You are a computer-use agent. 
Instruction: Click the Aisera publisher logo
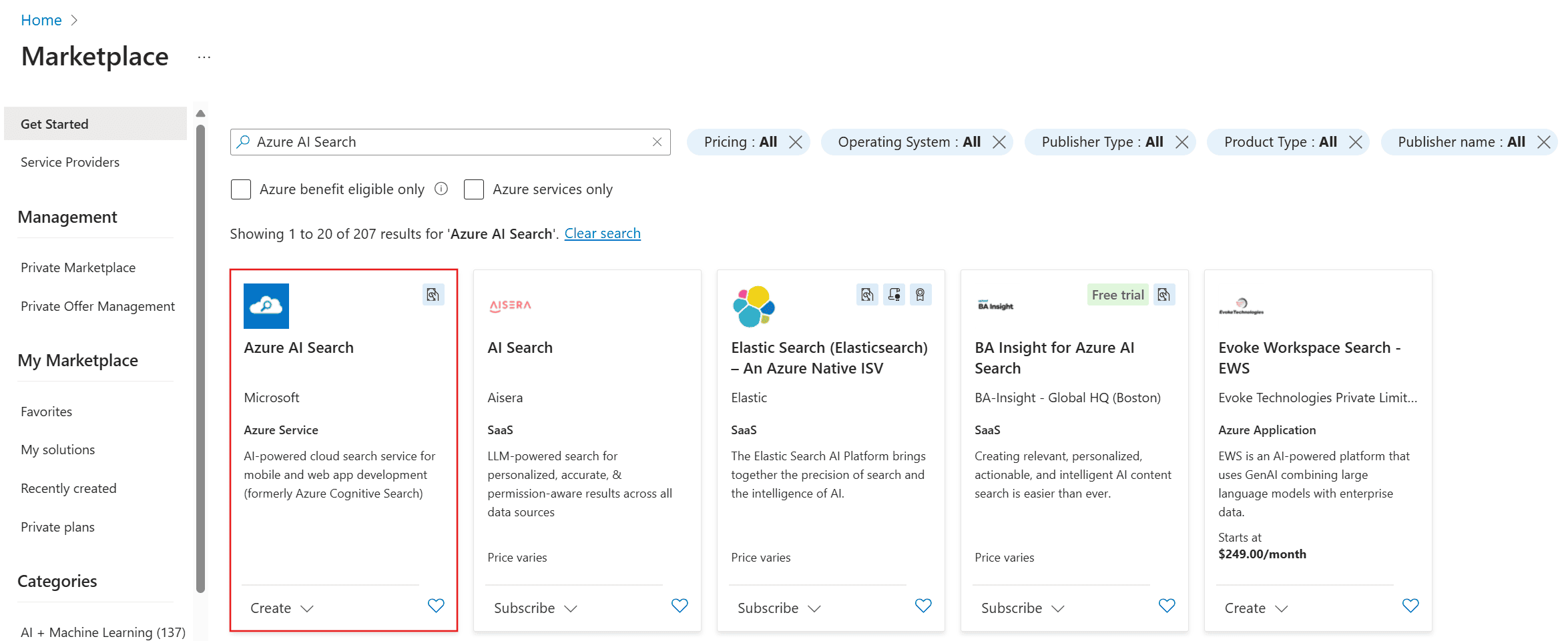click(509, 305)
